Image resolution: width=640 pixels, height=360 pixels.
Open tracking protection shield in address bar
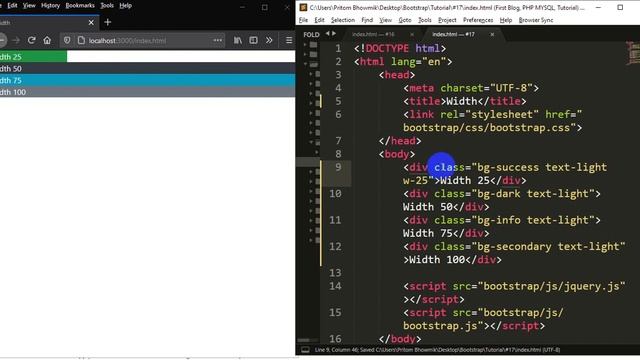67,40
